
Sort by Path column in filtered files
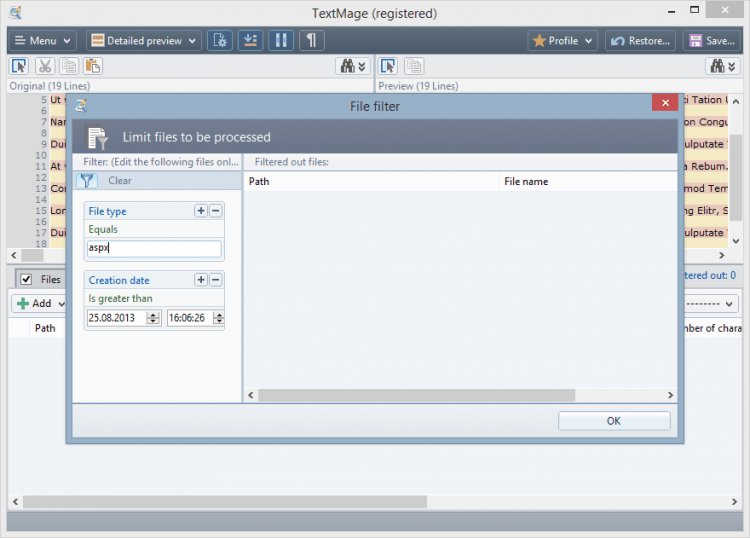(372, 182)
